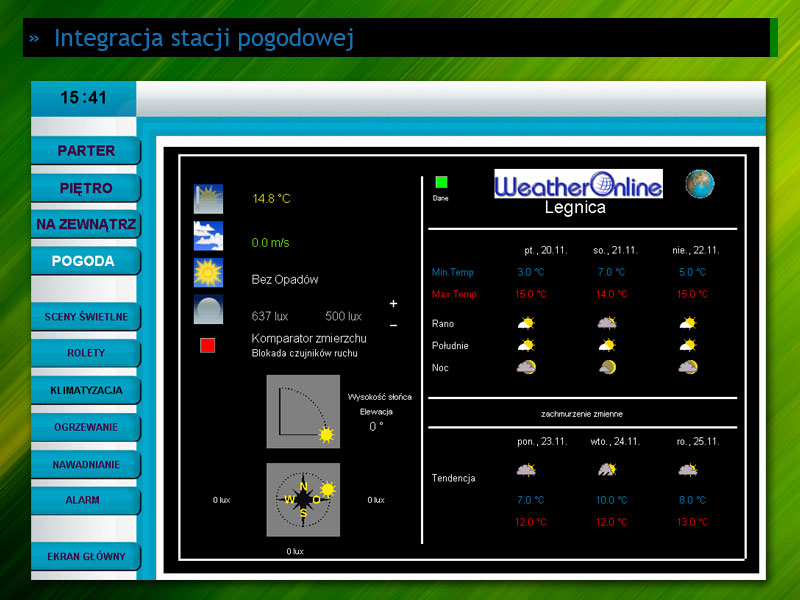The width and height of the screenshot is (800, 600).
Task: Go to KLIMATYZACJA air conditioning
Action: (x=86, y=390)
